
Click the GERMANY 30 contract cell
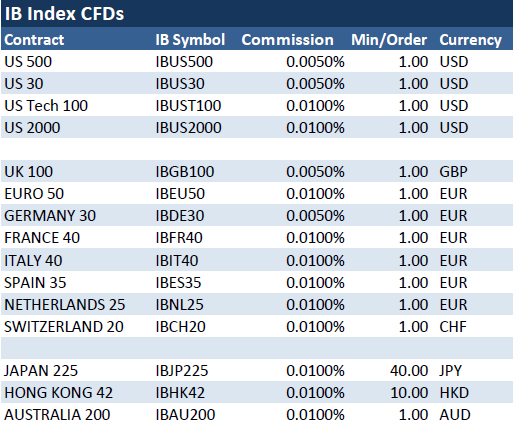click(50, 216)
